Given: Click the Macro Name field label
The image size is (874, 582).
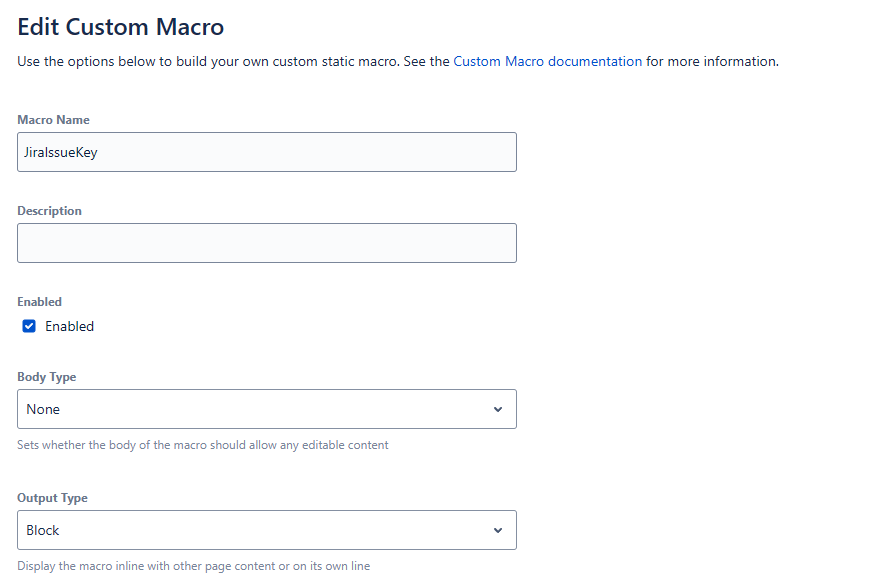Looking at the screenshot, I should click(x=53, y=120).
